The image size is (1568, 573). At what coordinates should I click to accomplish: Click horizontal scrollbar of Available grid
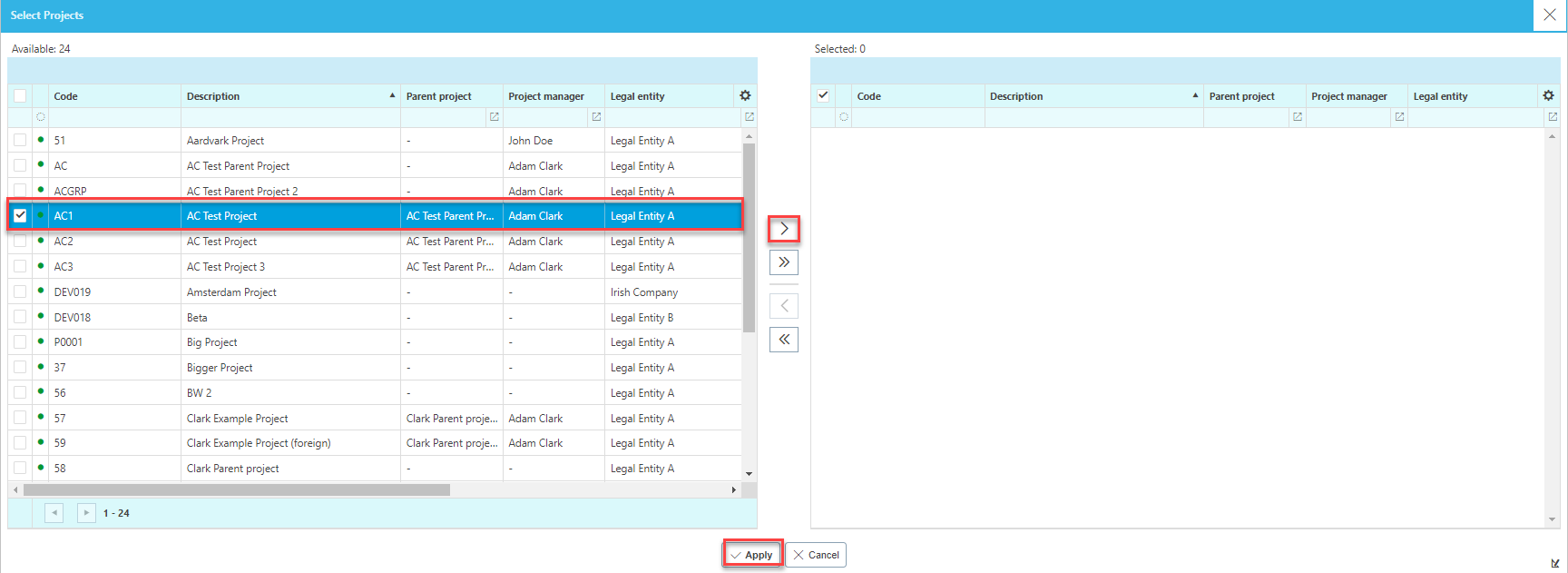coord(237,489)
